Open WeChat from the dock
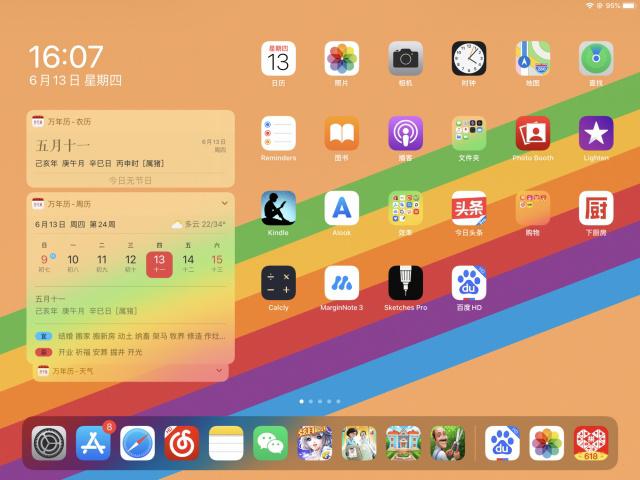Viewport: 640px width, 480px height. pos(270,443)
